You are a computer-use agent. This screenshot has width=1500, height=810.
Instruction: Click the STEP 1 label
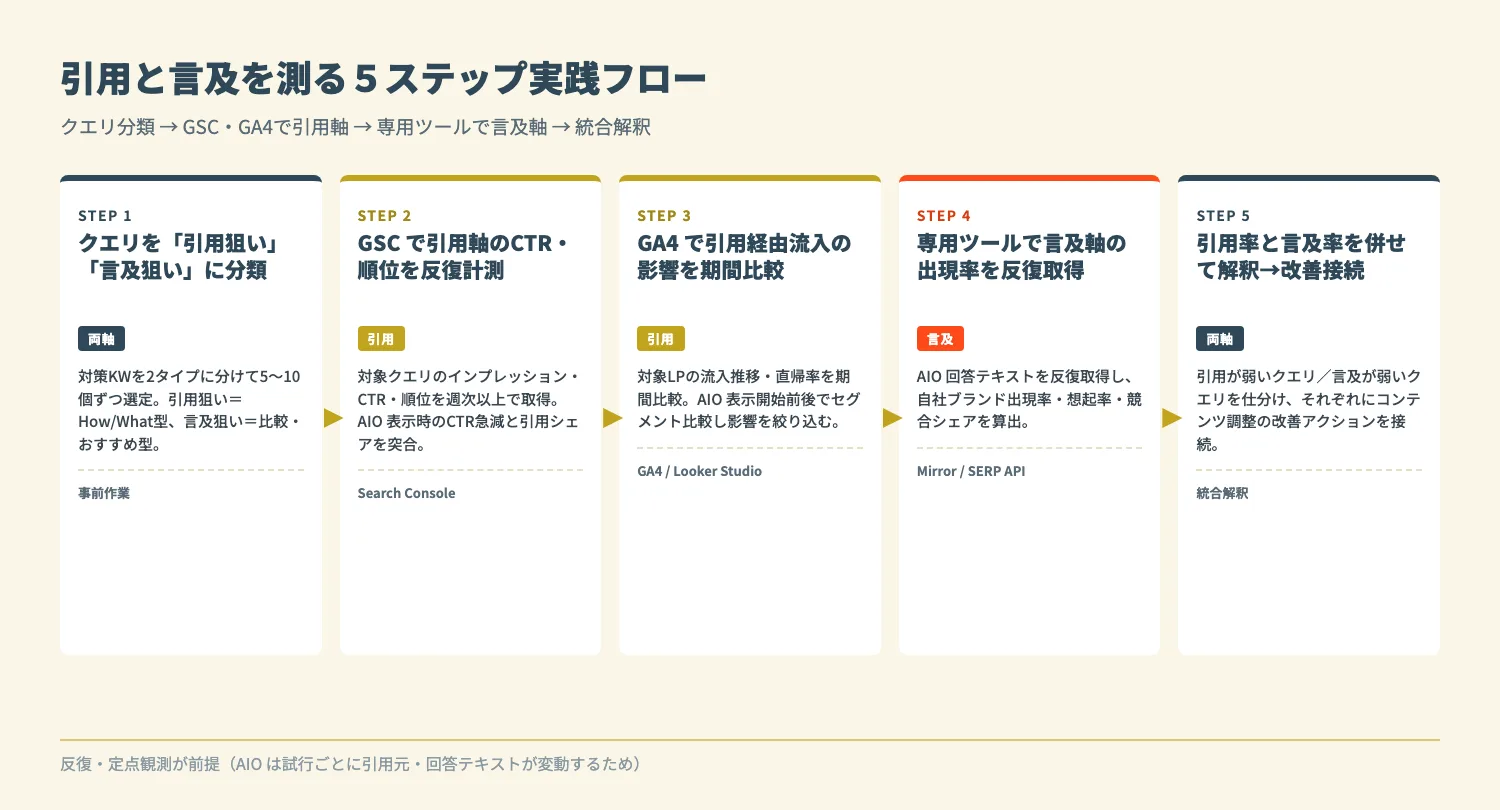(105, 216)
